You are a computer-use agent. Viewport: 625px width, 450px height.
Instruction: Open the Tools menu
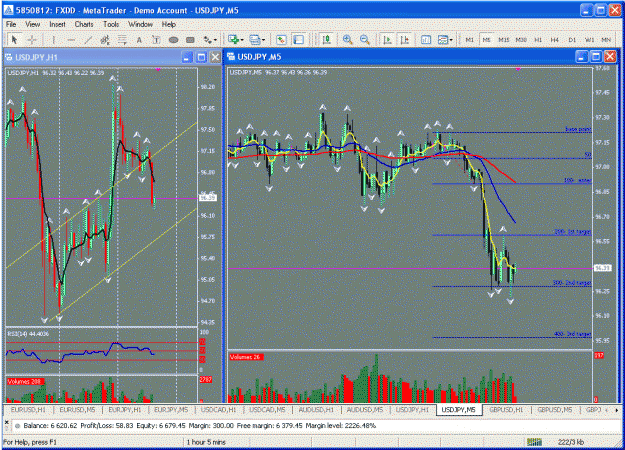[x=111, y=24]
